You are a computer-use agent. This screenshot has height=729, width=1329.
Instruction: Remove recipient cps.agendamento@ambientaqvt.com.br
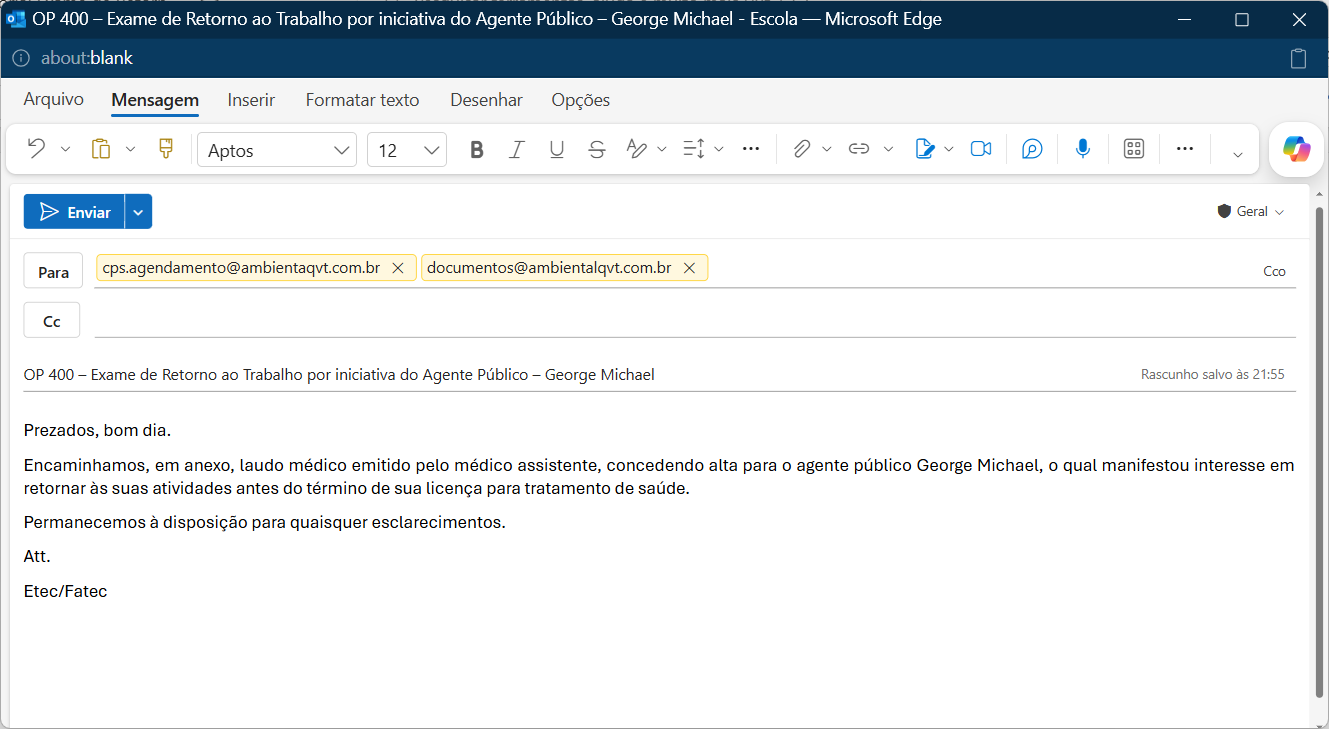click(398, 268)
